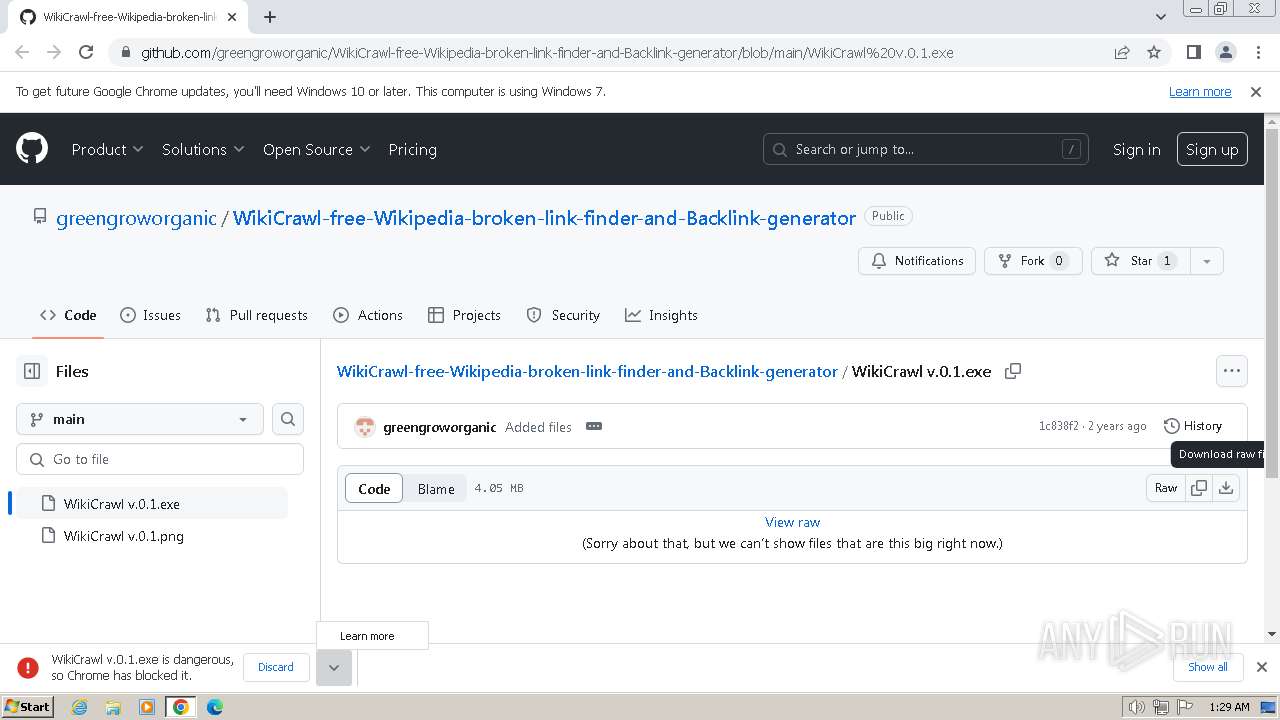Expand the Solutions menu
The width and height of the screenshot is (1280, 720).
(x=203, y=149)
